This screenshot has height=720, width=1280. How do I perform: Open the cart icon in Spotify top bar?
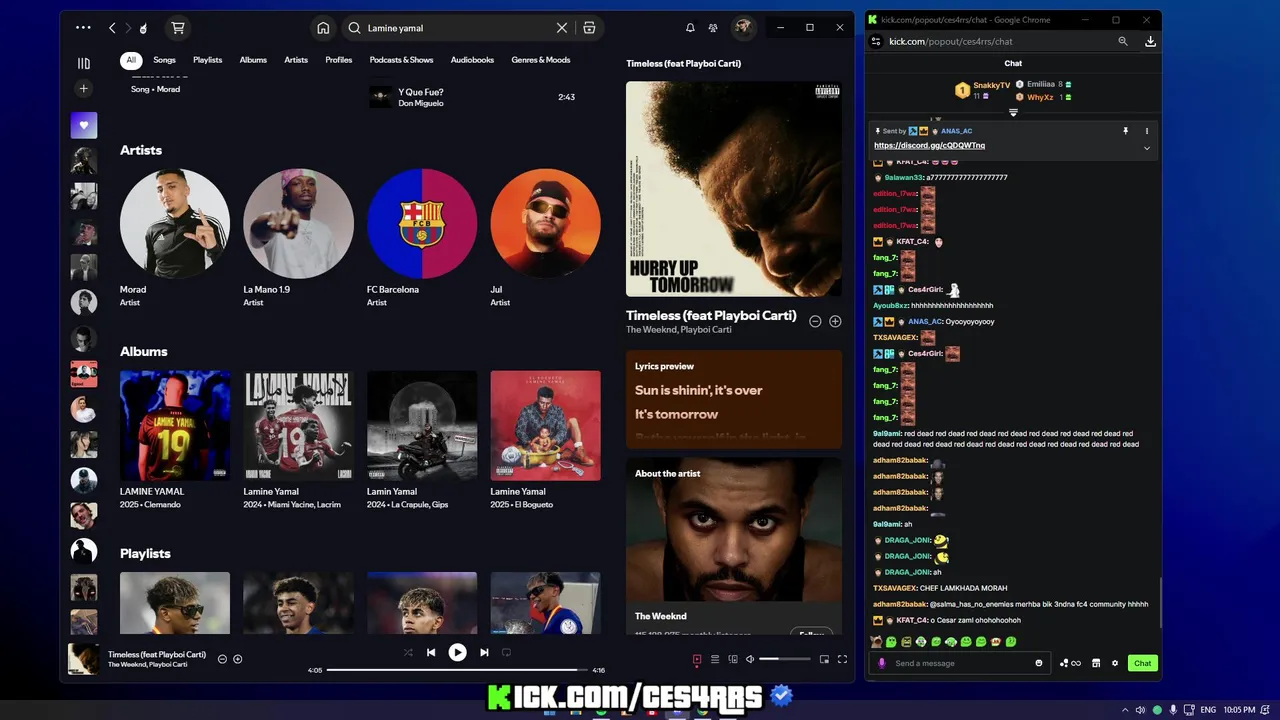[x=178, y=28]
